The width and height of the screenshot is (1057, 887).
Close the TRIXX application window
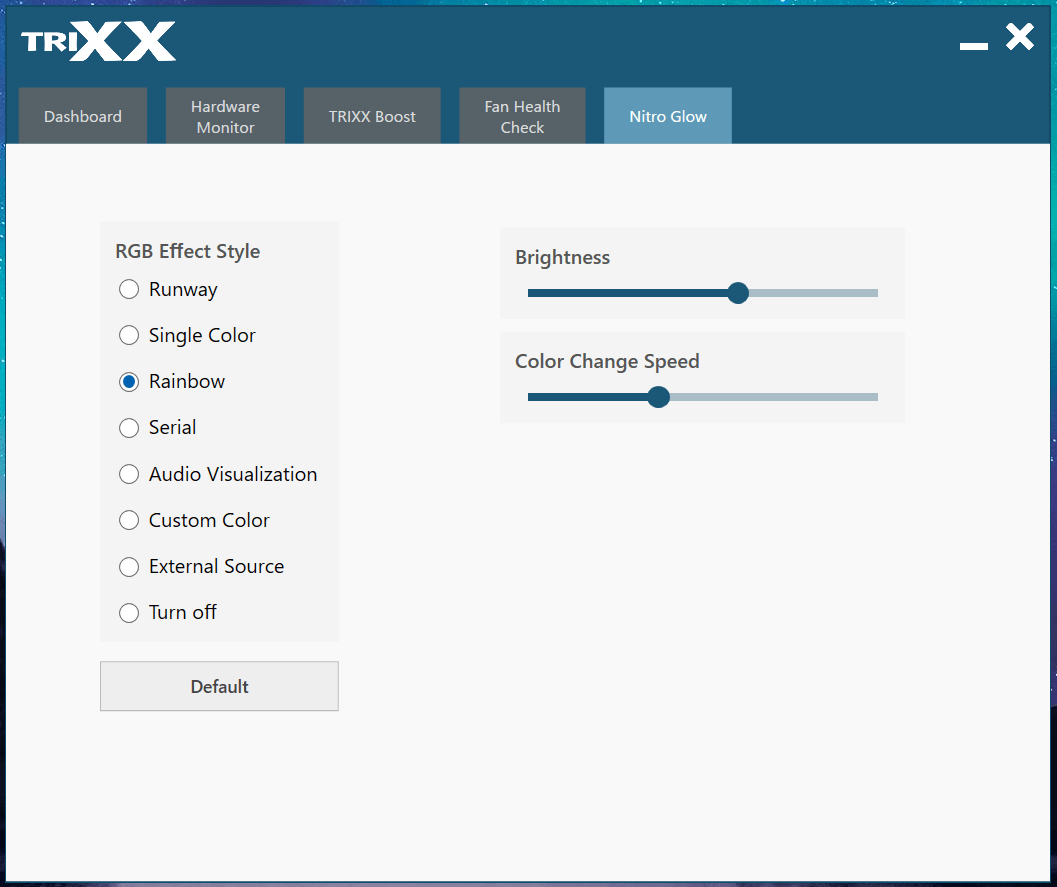pyautogui.click(x=1020, y=36)
